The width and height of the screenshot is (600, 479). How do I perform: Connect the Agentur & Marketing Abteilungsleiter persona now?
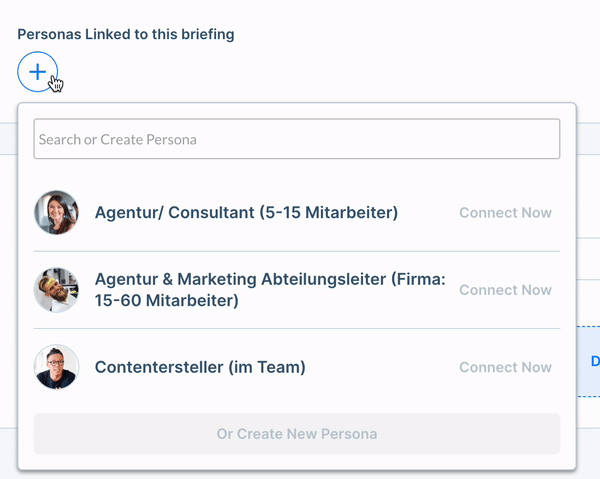pos(505,290)
